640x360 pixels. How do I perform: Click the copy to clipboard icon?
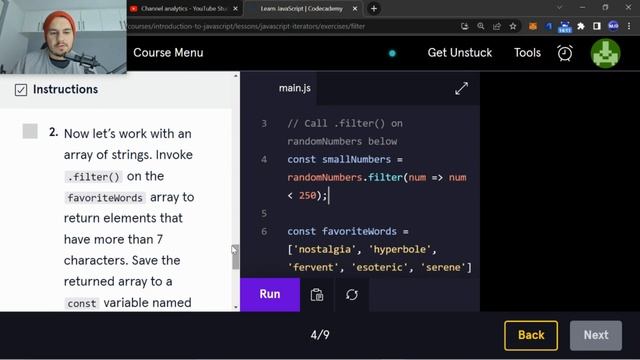coord(317,294)
